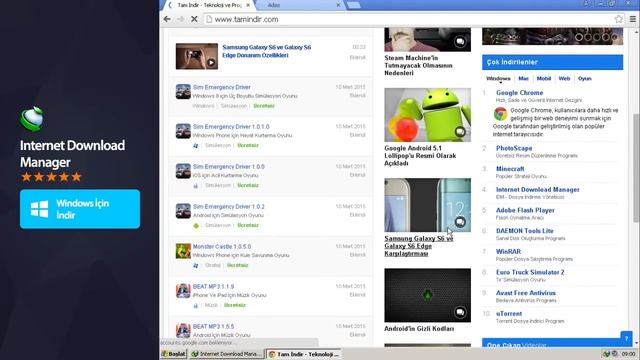Open Sim Emergency Driver 1.0.1.0 link
The height and width of the screenshot is (360, 640).
(x=231, y=127)
